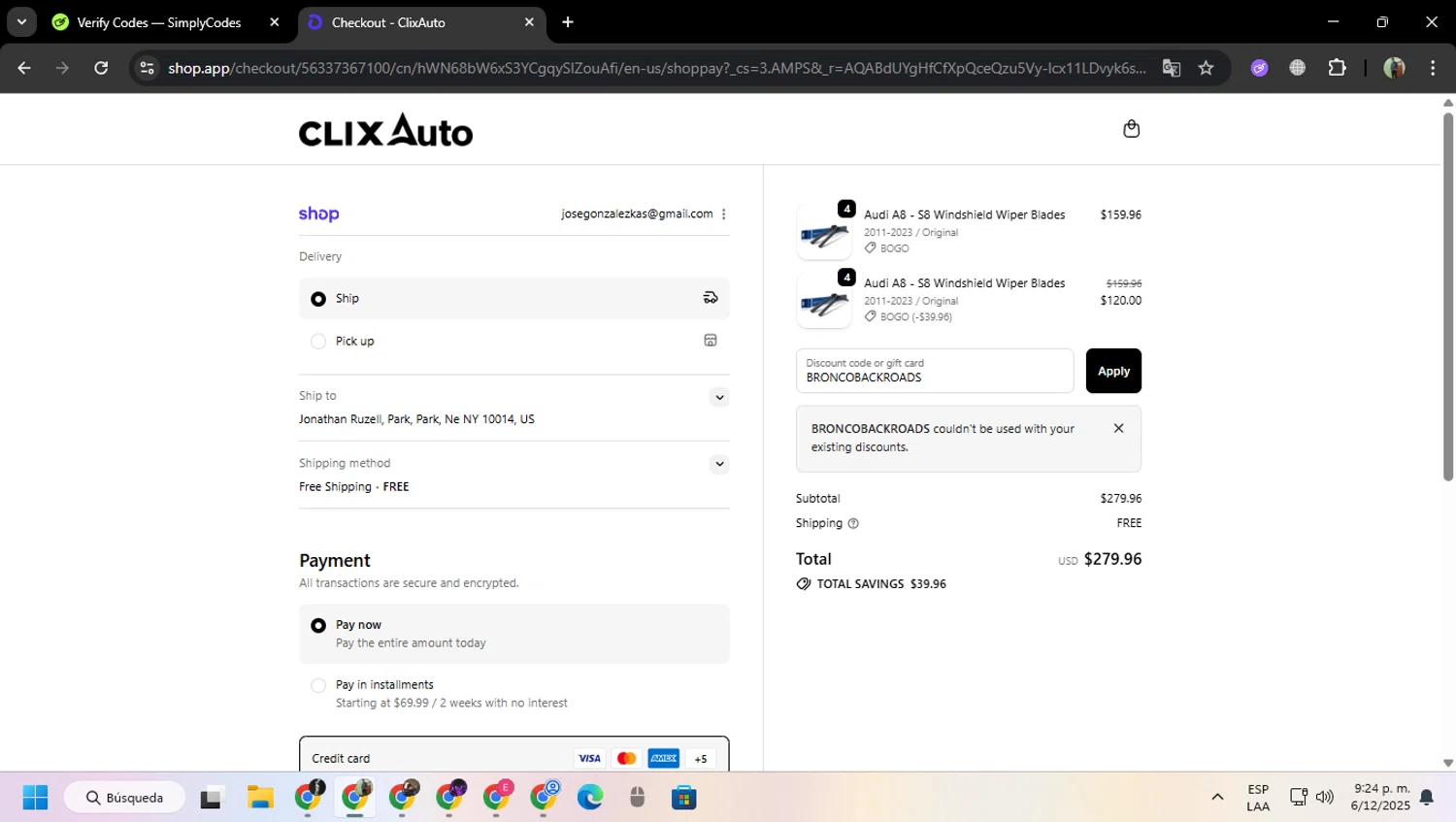Image resolution: width=1456 pixels, height=822 pixels.
Task: Click the American Express card icon
Action: 663,758
